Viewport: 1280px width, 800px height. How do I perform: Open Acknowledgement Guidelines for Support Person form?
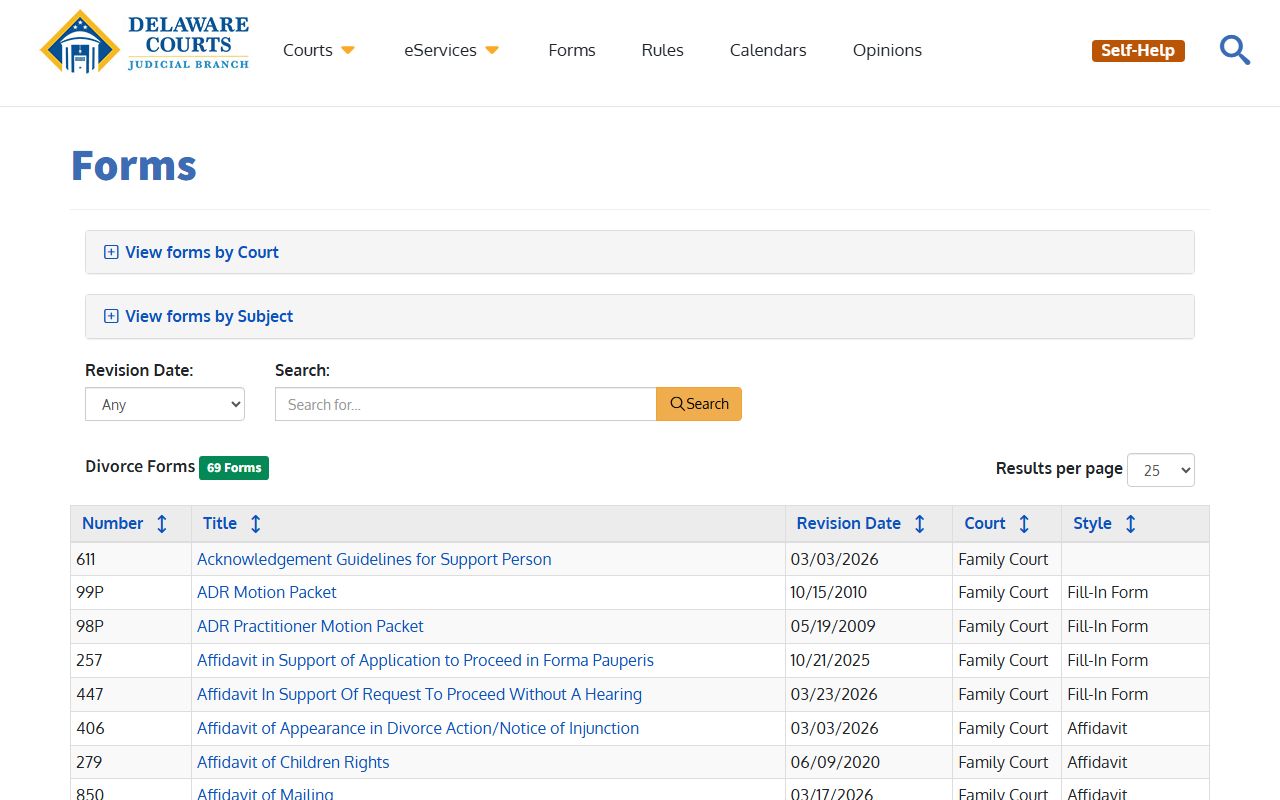click(374, 559)
